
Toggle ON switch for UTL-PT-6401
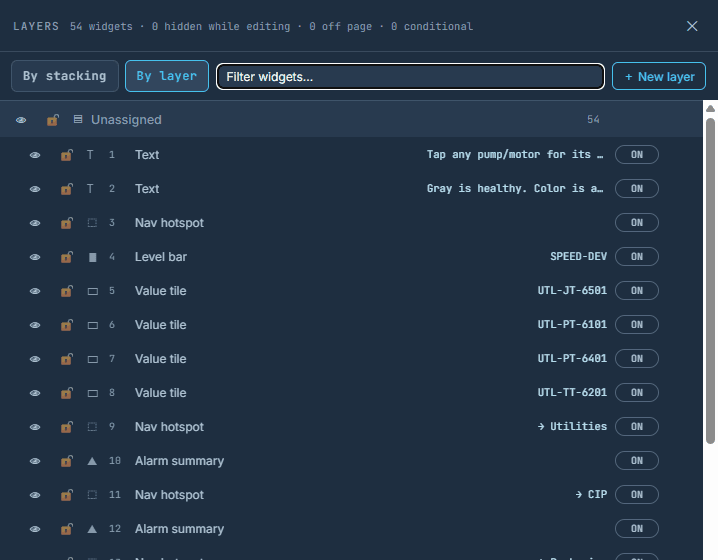click(x=636, y=359)
